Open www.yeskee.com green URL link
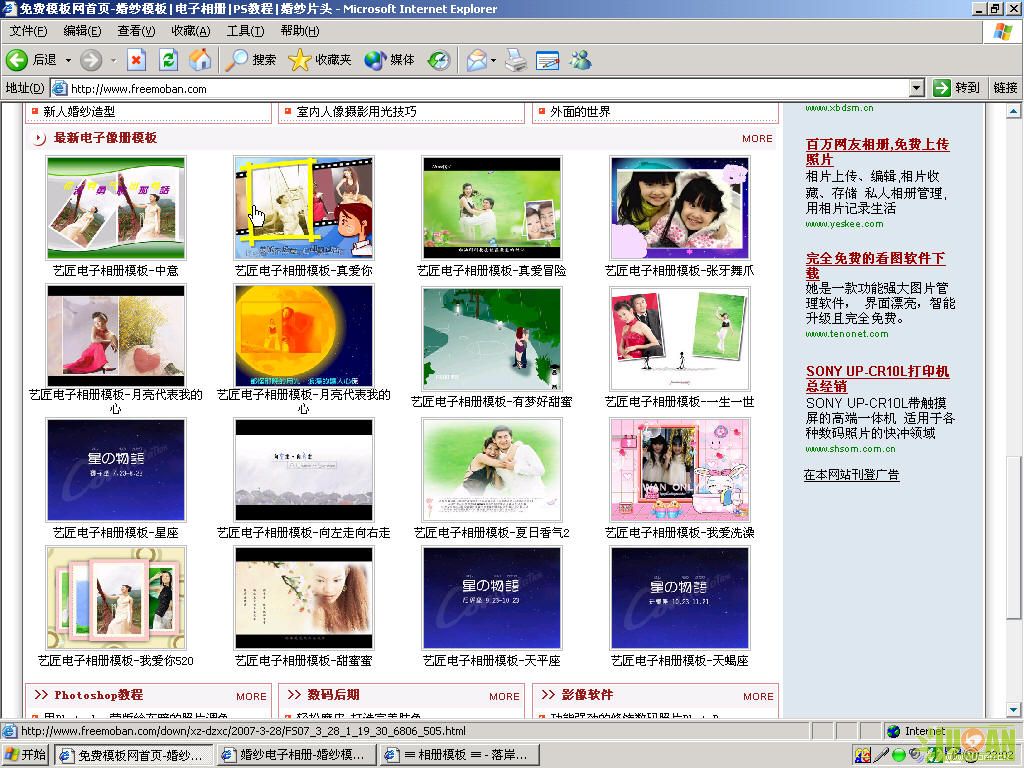Image resolution: width=1024 pixels, height=768 pixels. 844,224
